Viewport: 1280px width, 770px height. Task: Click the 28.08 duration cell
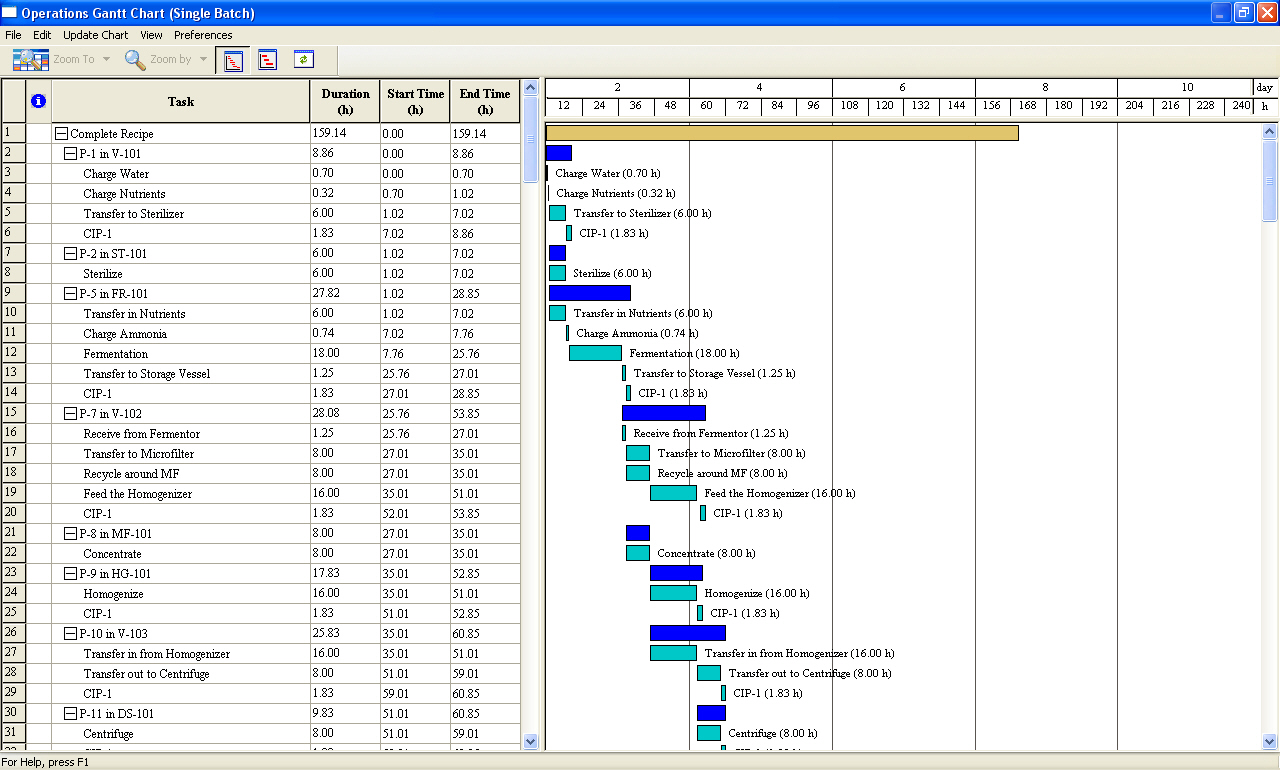point(345,413)
